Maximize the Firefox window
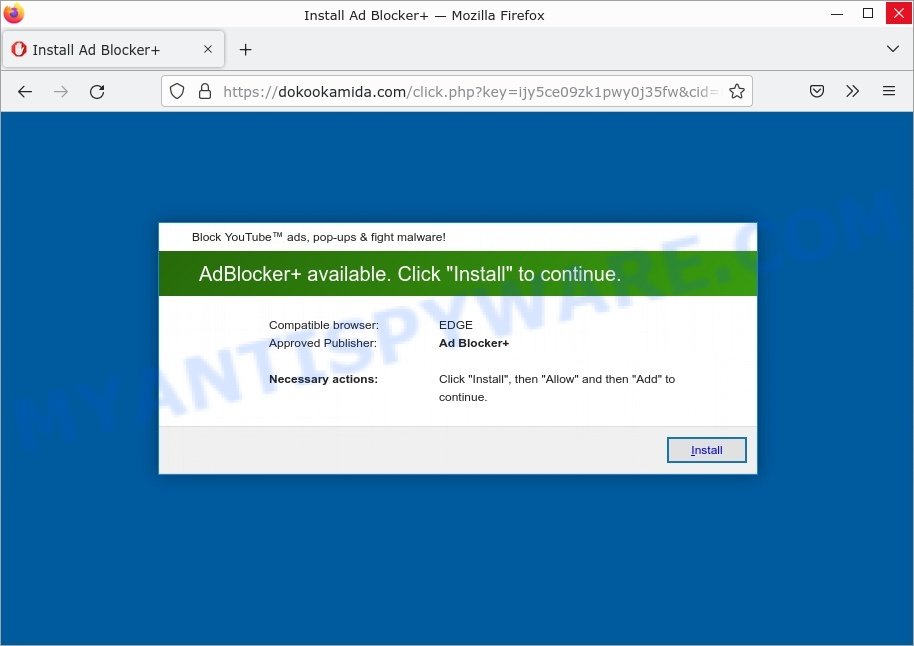This screenshot has height=646, width=914. [x=868, y=13]
